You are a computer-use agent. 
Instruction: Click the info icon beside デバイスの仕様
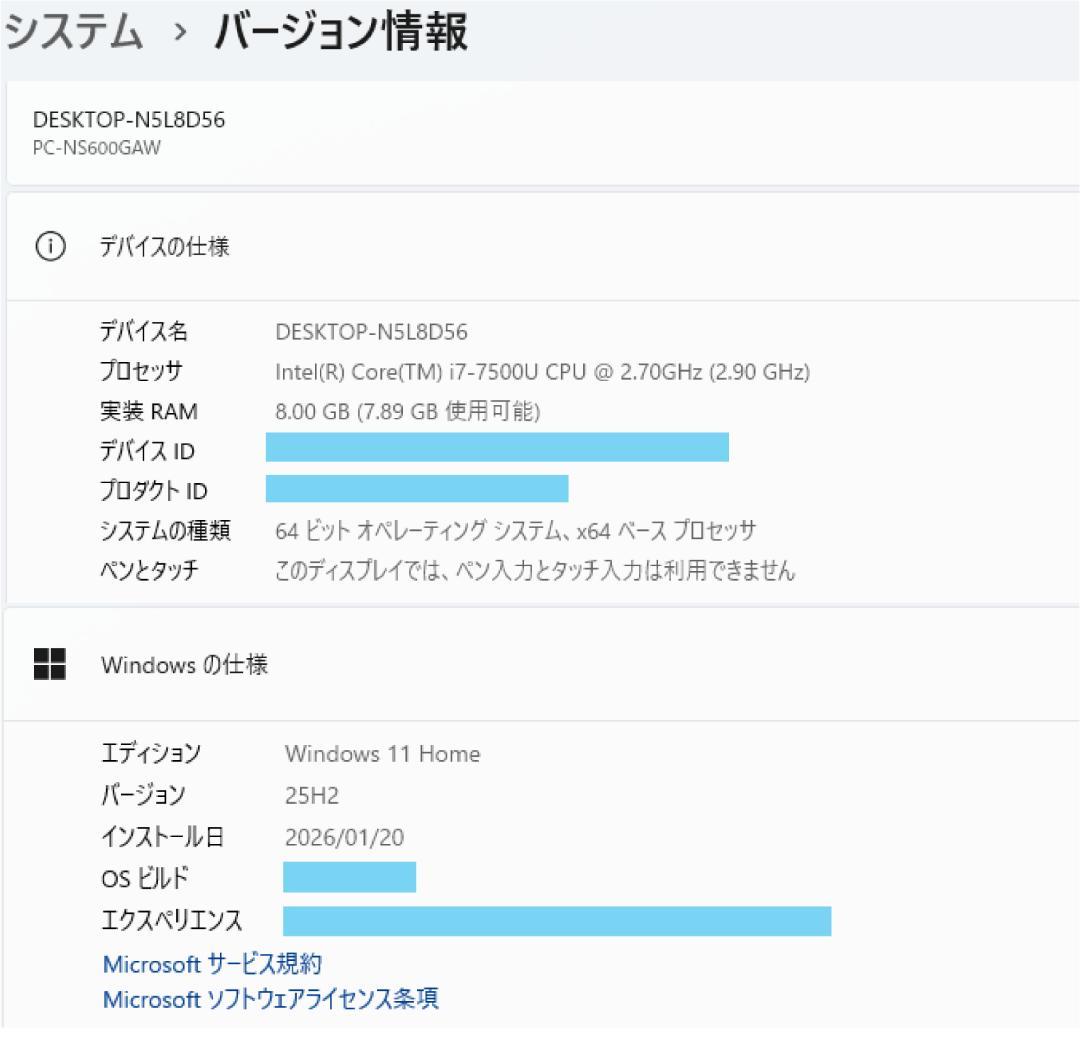point(49,246)
